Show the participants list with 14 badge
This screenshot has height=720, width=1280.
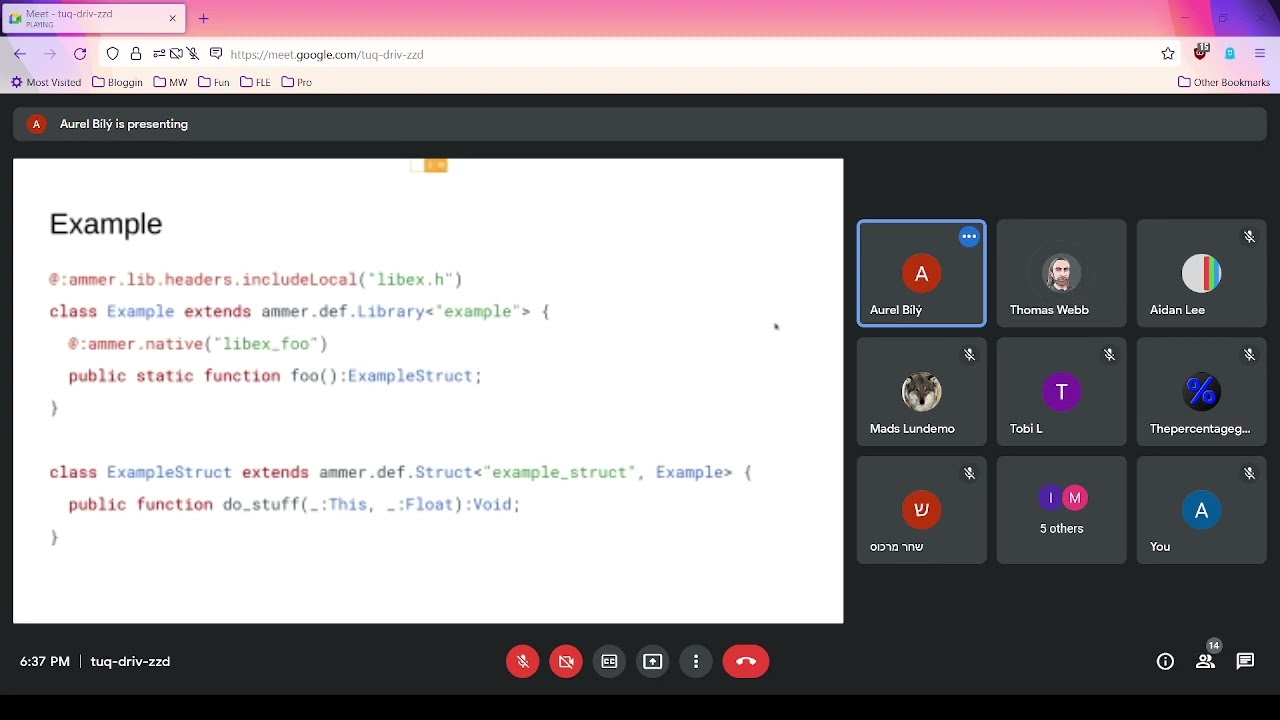[1208, 660]
